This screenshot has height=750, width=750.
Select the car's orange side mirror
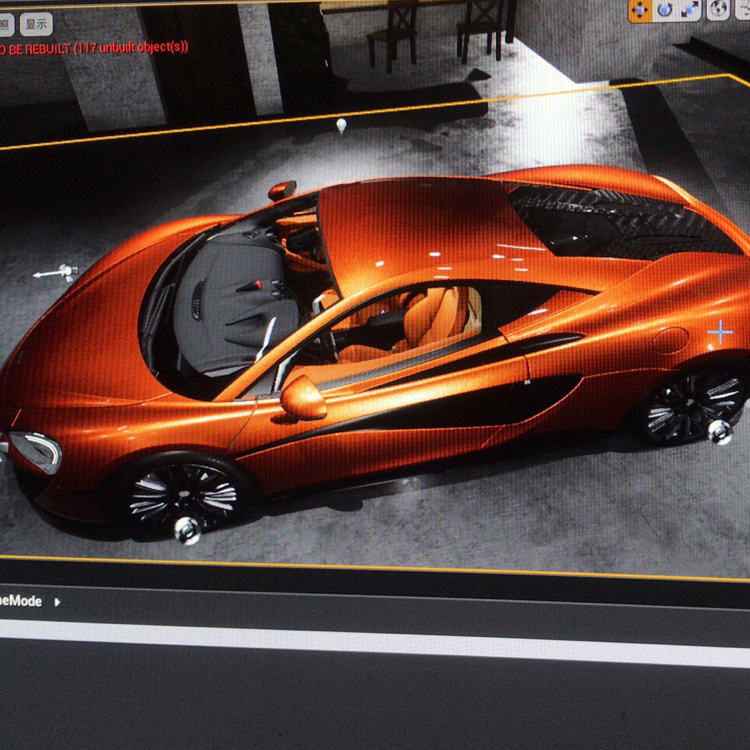tap(303, 397)
